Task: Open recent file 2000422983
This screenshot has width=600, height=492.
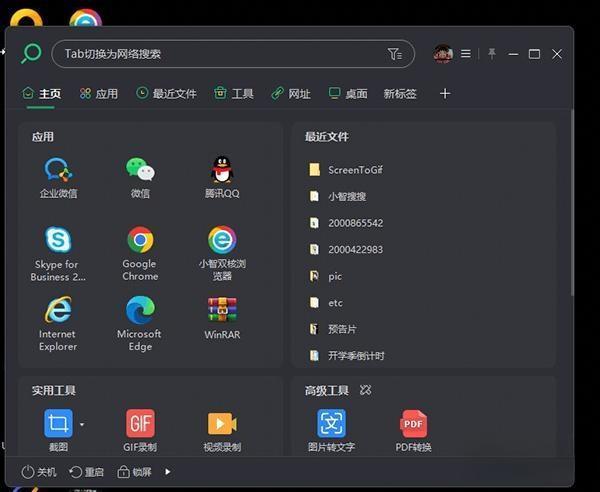Action: (346, 249)
